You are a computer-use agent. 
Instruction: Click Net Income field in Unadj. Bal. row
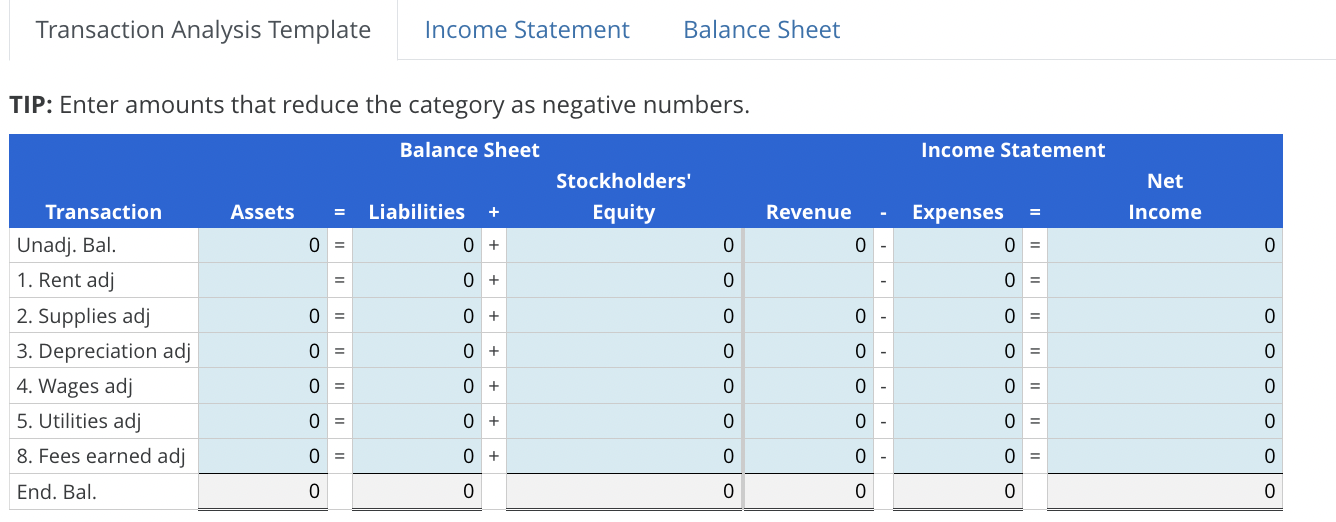point(1165,245)
